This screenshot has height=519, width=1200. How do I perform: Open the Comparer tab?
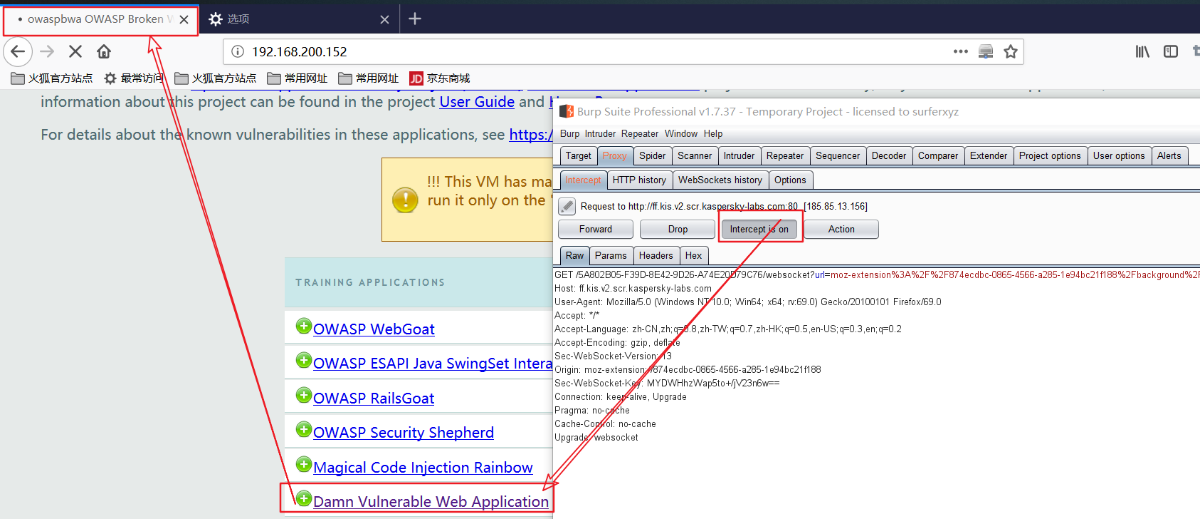coord(938,155)
